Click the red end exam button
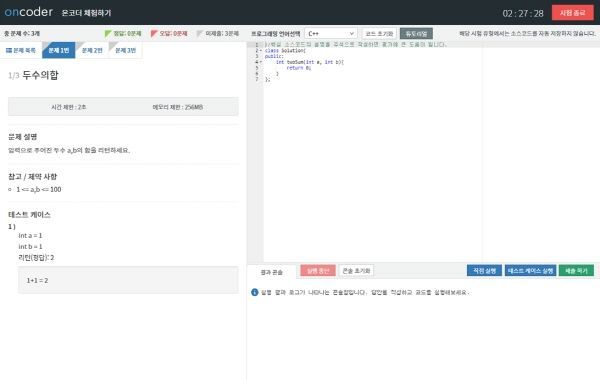The height and width of the screenshot is (380, 600). coord(572,13)
